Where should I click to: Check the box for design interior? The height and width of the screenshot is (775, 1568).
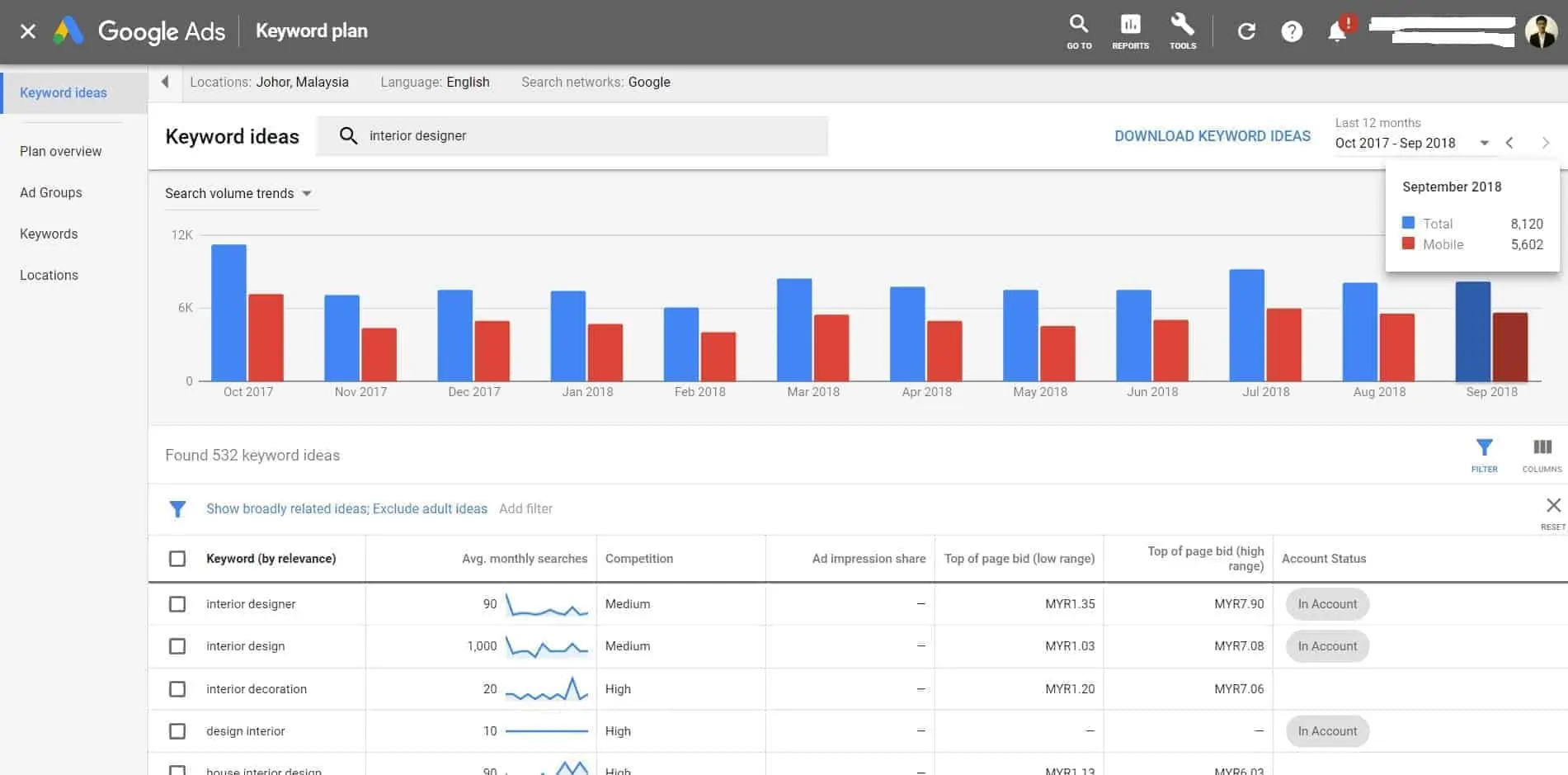pyautogui.click(x=177, y=731)
